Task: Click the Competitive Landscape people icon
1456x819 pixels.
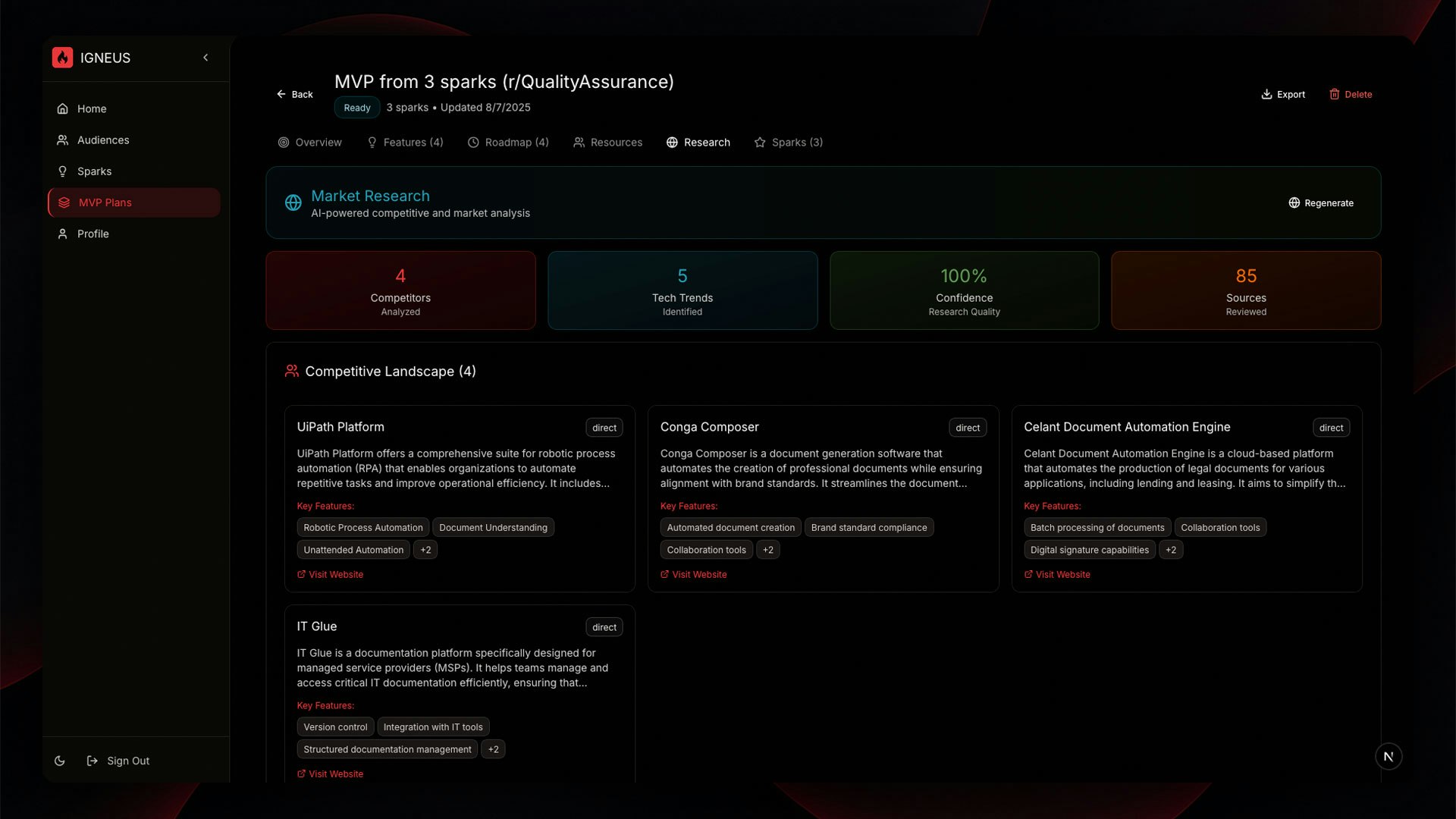Action: pyautogui.click(x=292, y=371)
